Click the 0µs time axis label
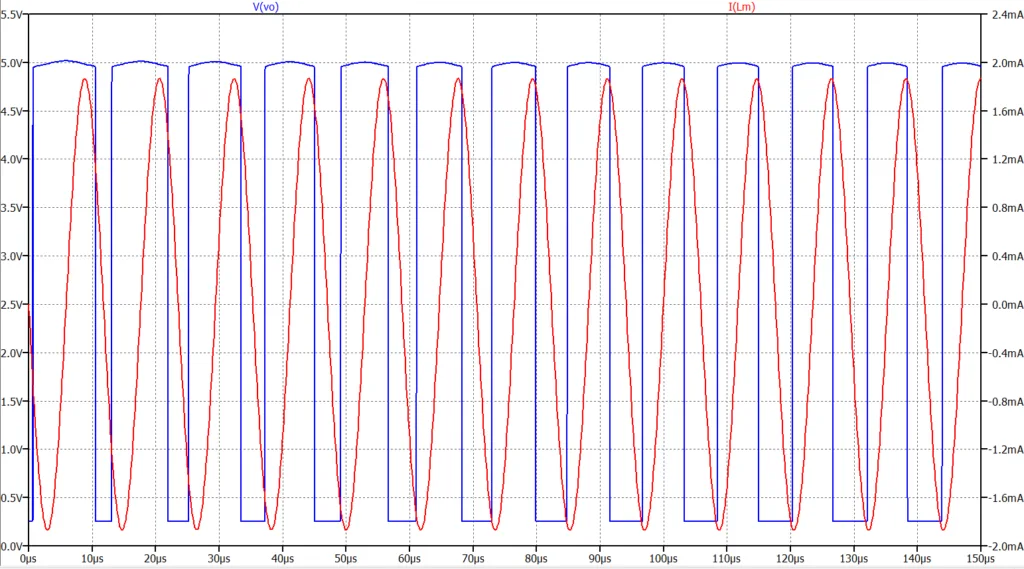 pos(28,559)
